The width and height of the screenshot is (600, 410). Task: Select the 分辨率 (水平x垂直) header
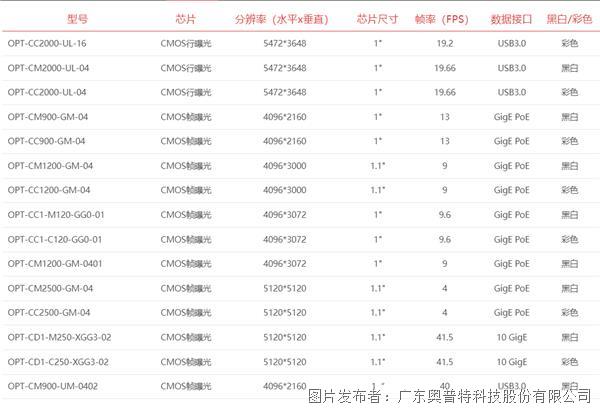point(281,19)
